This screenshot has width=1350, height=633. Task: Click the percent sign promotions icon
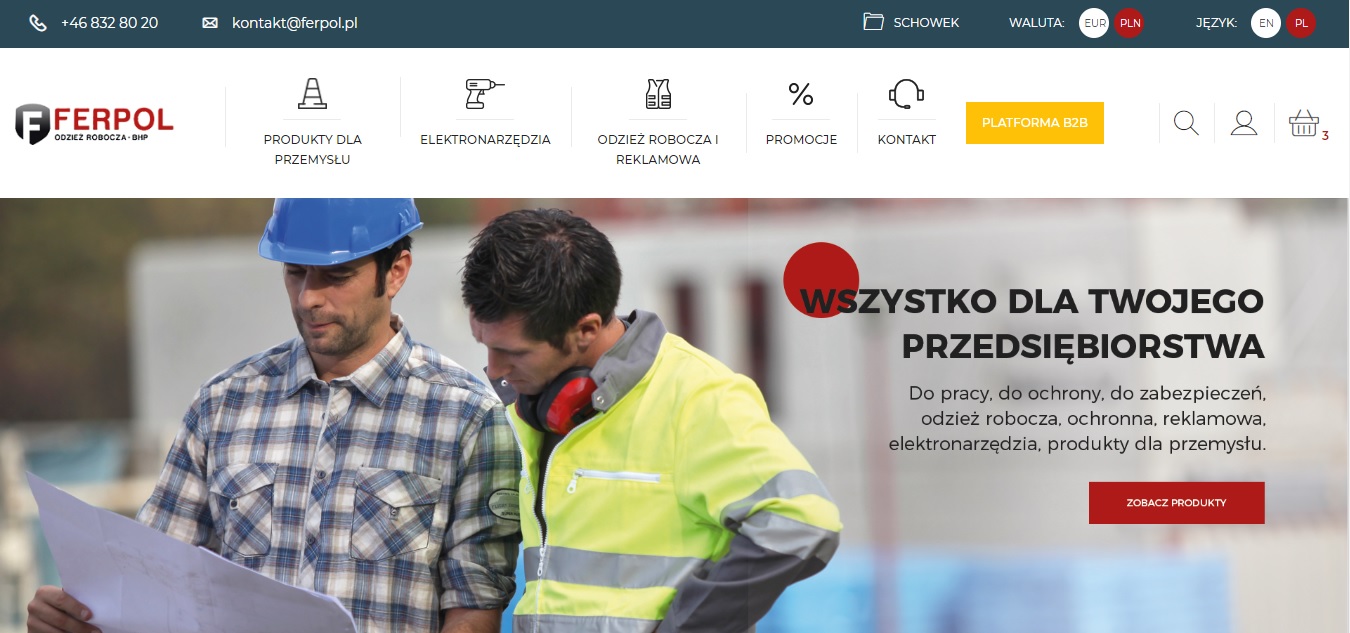[801, 95]
